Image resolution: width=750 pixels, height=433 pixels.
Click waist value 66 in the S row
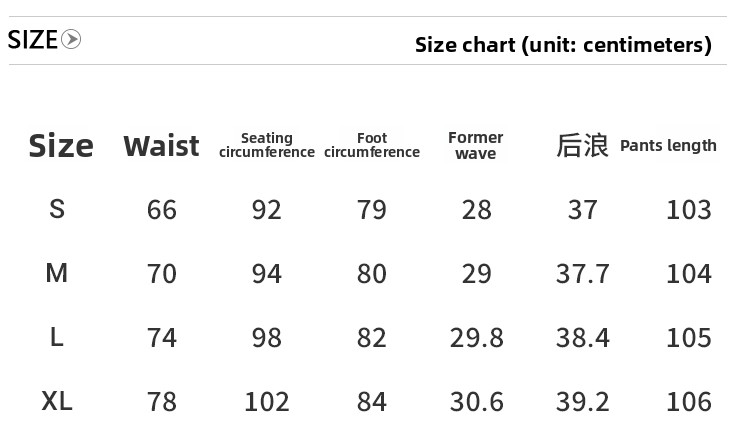pyautogui.click(x=161, y=210)
